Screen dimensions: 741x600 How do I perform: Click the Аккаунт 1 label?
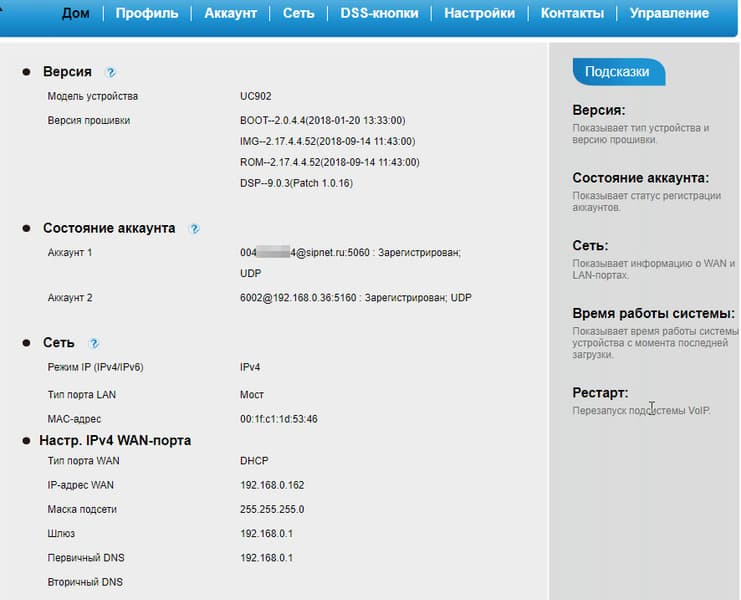70,252
